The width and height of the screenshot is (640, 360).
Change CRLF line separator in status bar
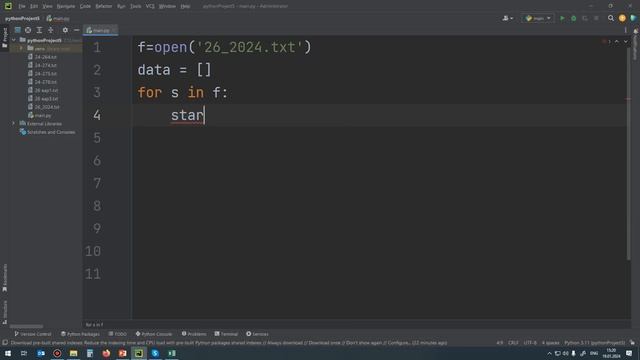pyautogui.click(x=513, y=343)
